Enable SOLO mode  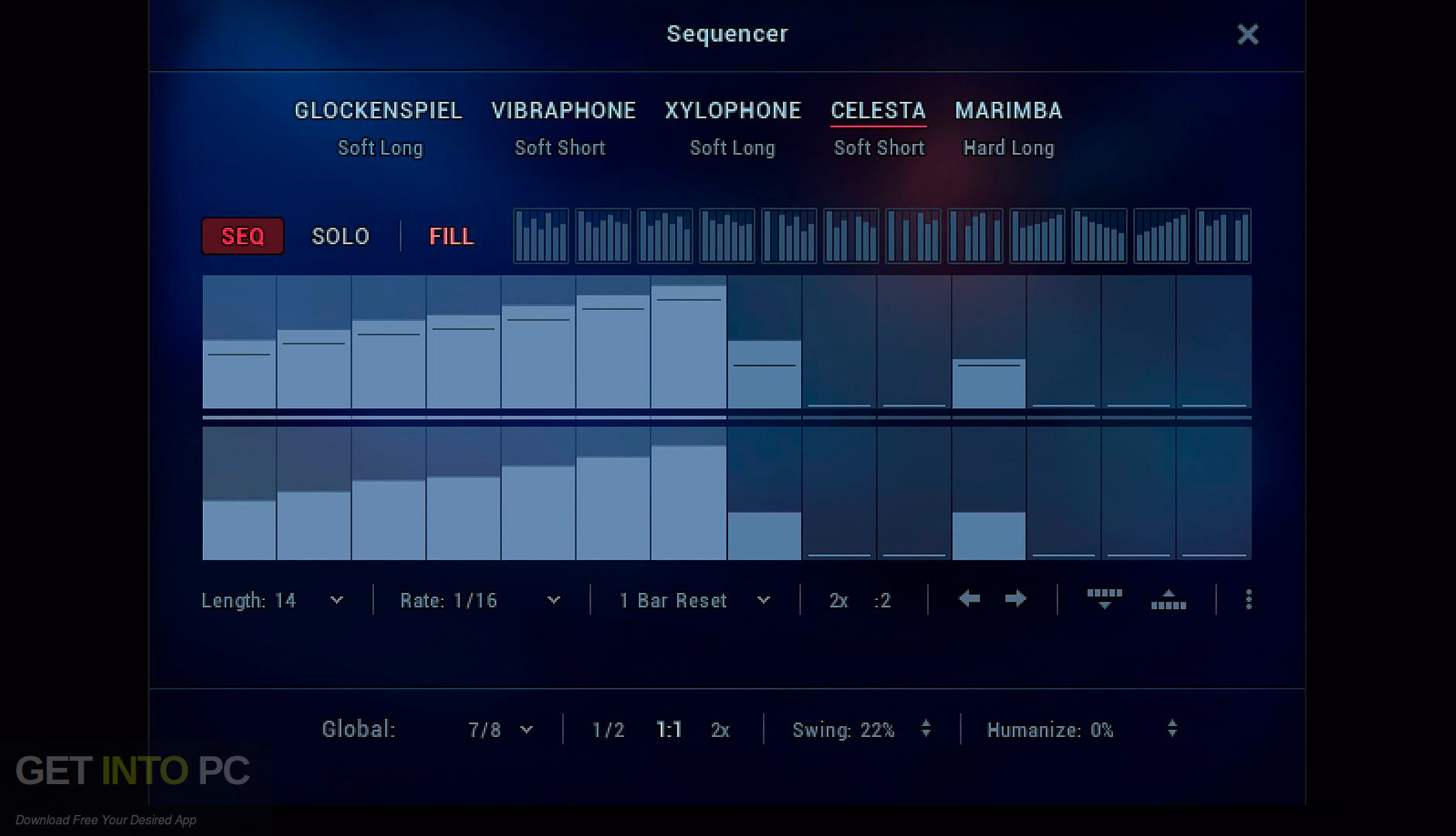coord(339,236)
